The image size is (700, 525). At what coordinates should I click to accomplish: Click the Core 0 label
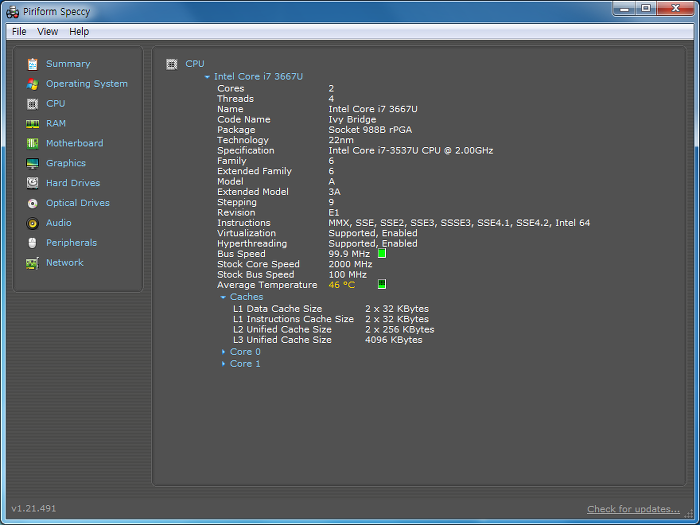245,352
